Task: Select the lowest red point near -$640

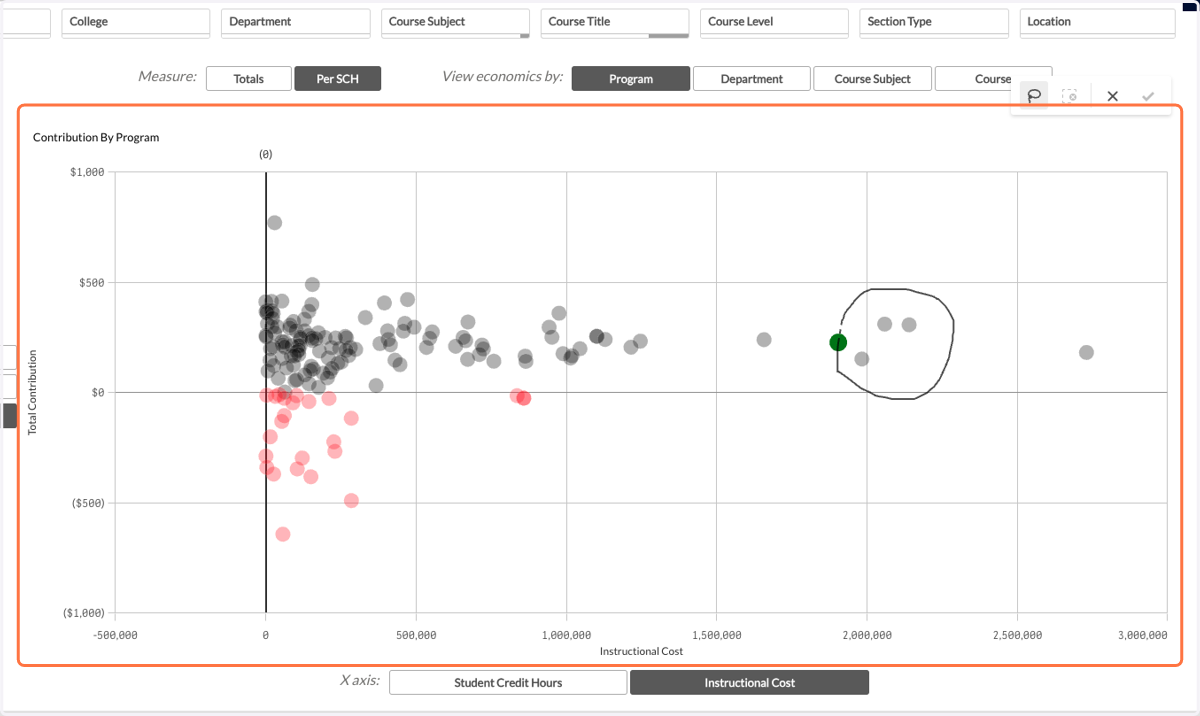Action: pos(283,534)
